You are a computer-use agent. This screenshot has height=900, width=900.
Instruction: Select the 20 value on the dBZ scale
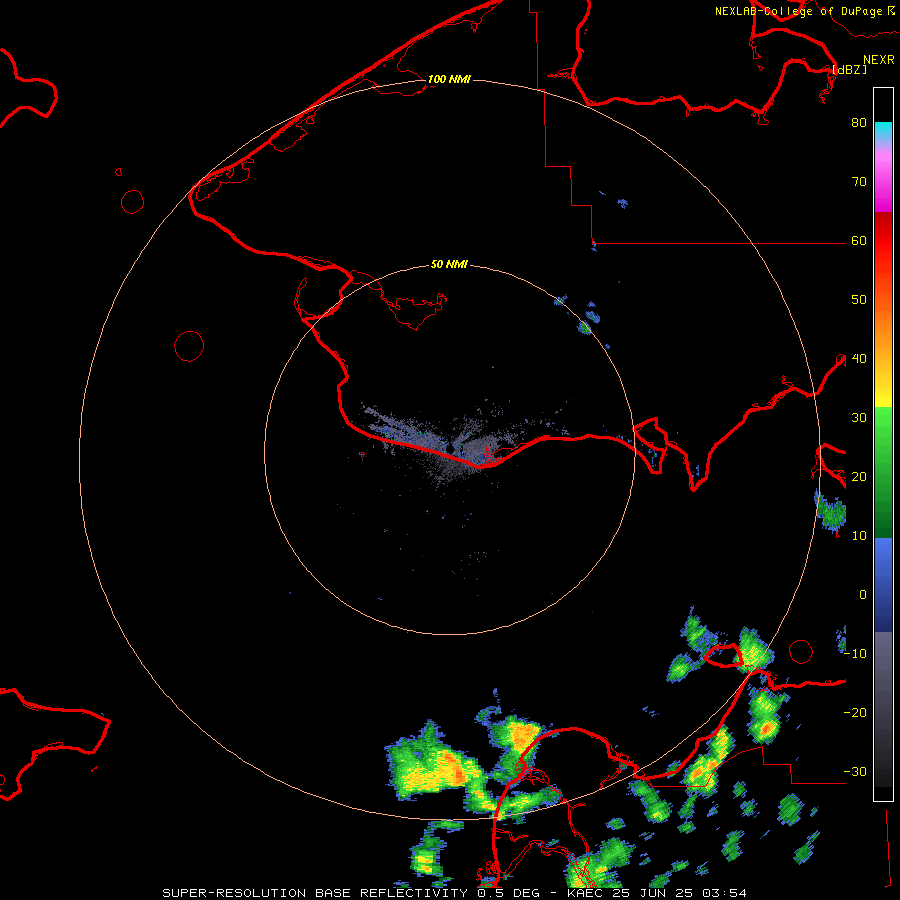click(x=859, y=476)
